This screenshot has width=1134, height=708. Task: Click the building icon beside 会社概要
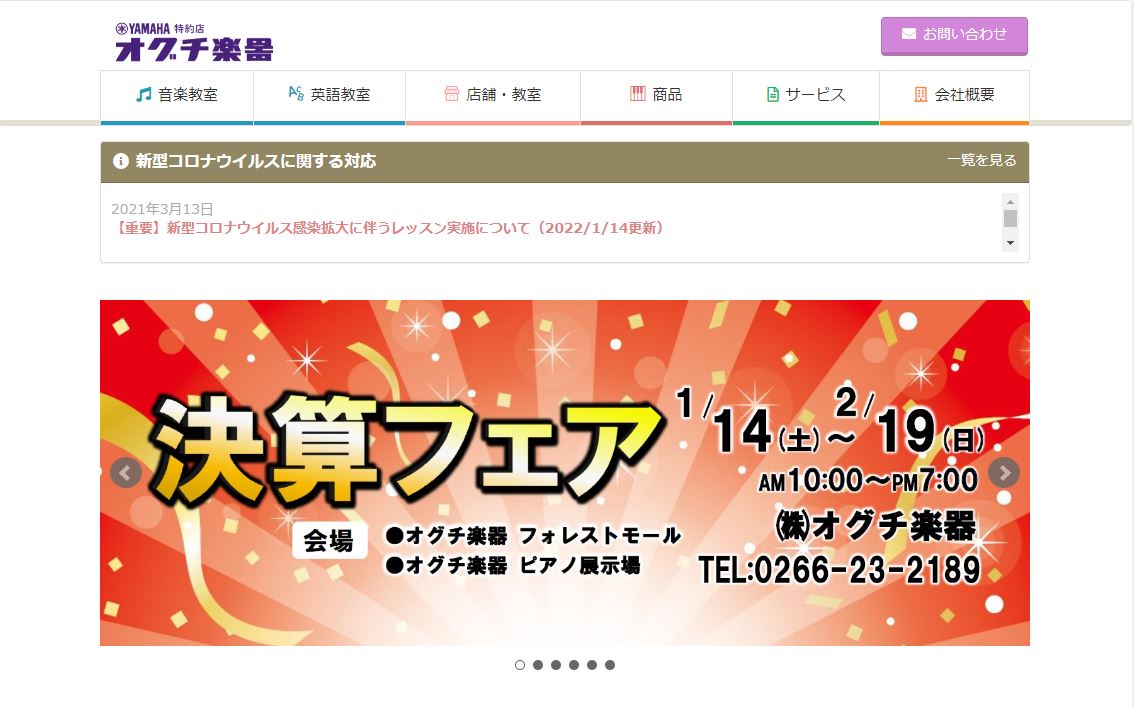(x=921, y=94)
